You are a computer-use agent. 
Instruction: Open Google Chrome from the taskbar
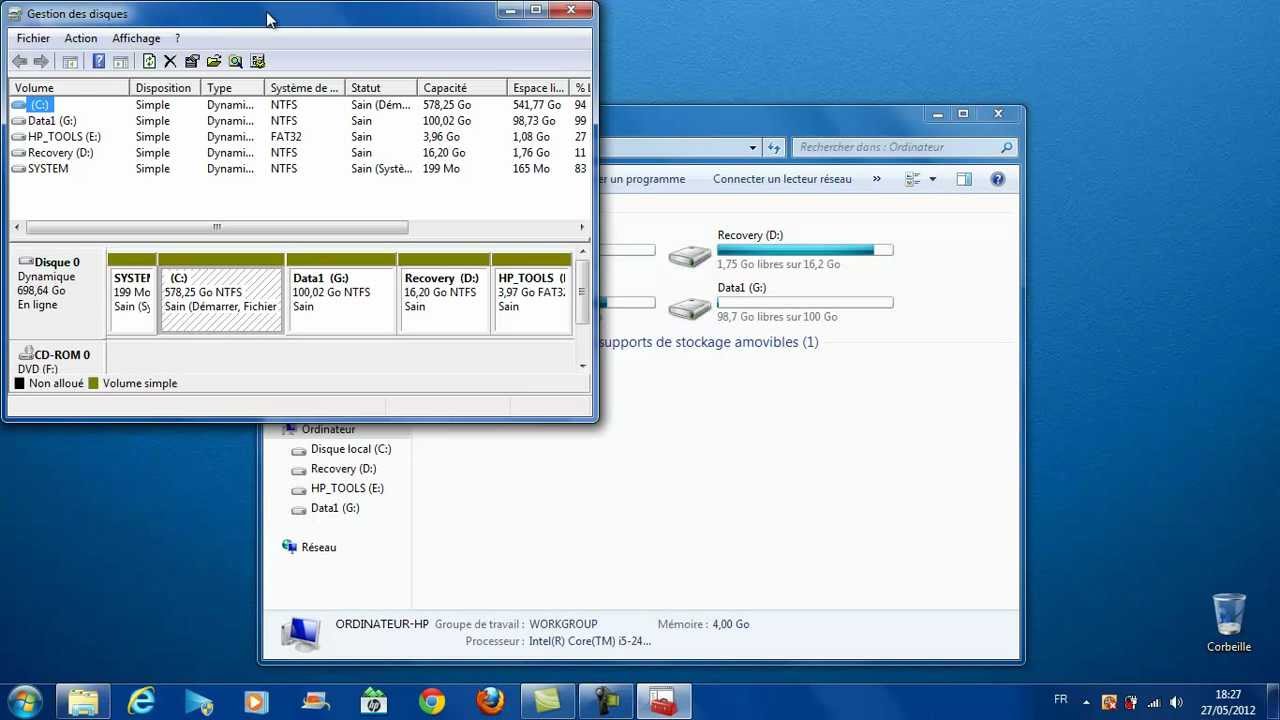tap(432, 701)
